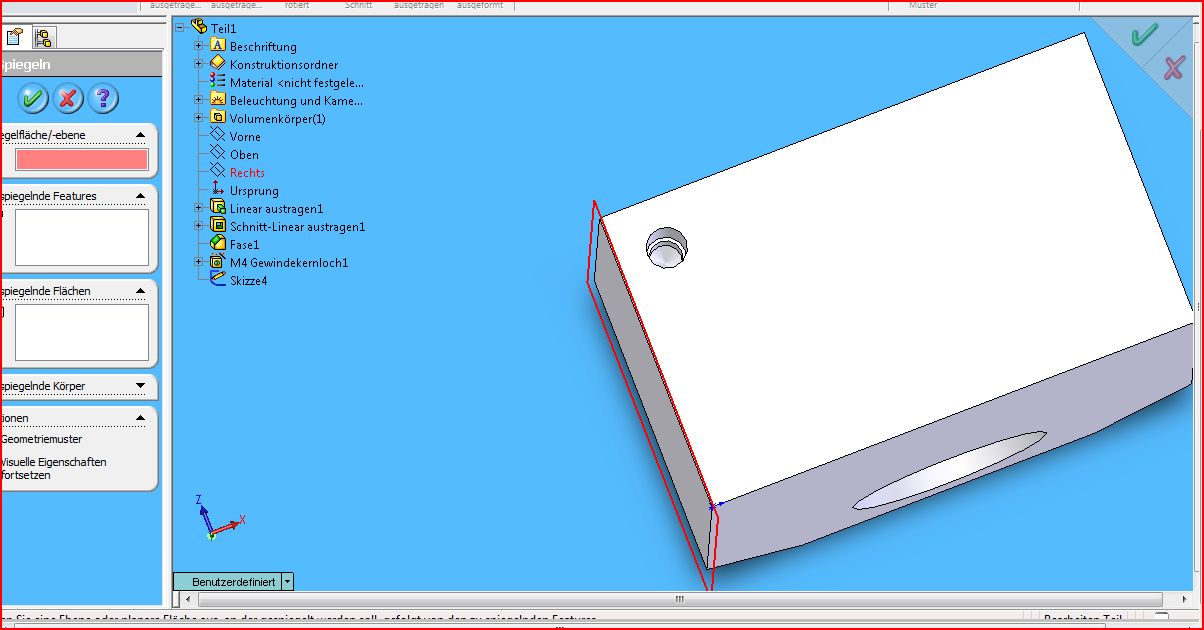Open the Benutzerdefiniert view dropdown arrow

(x=288, y=581)
